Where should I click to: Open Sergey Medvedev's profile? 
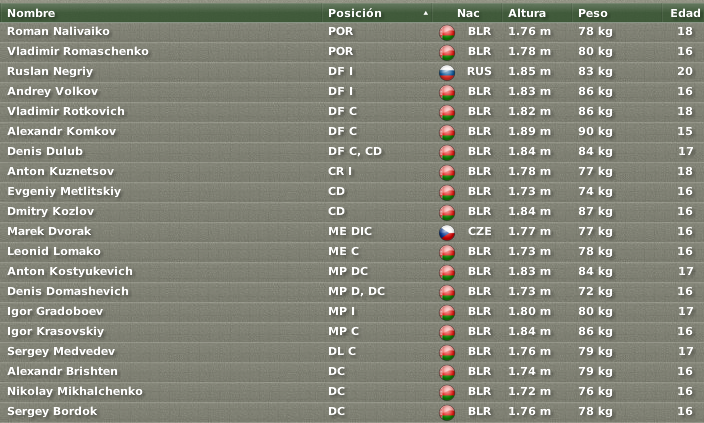[x=61, y=351]
